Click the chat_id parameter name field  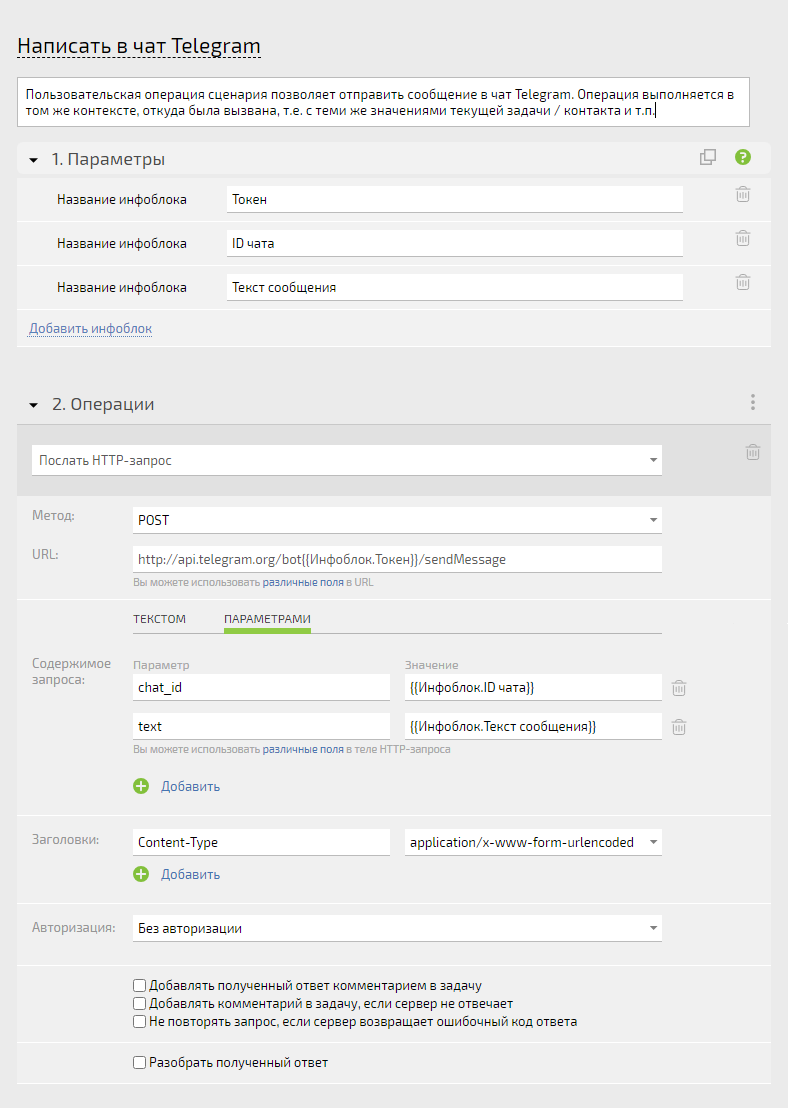pos(261,688)
